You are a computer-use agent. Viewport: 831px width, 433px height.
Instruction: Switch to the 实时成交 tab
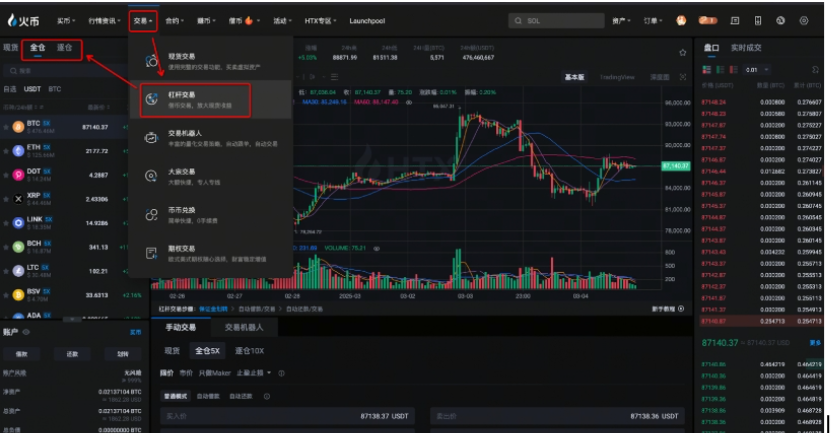(x=746, y=47)
